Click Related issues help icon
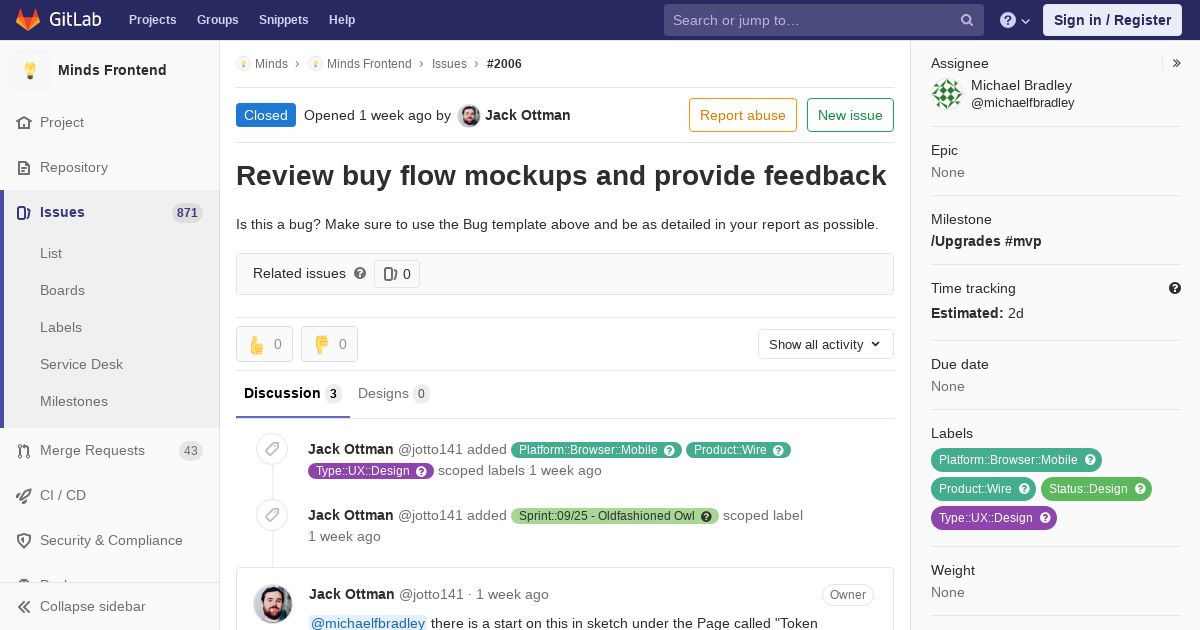This screenshot has height=630, width=1200. coord(360,273)
